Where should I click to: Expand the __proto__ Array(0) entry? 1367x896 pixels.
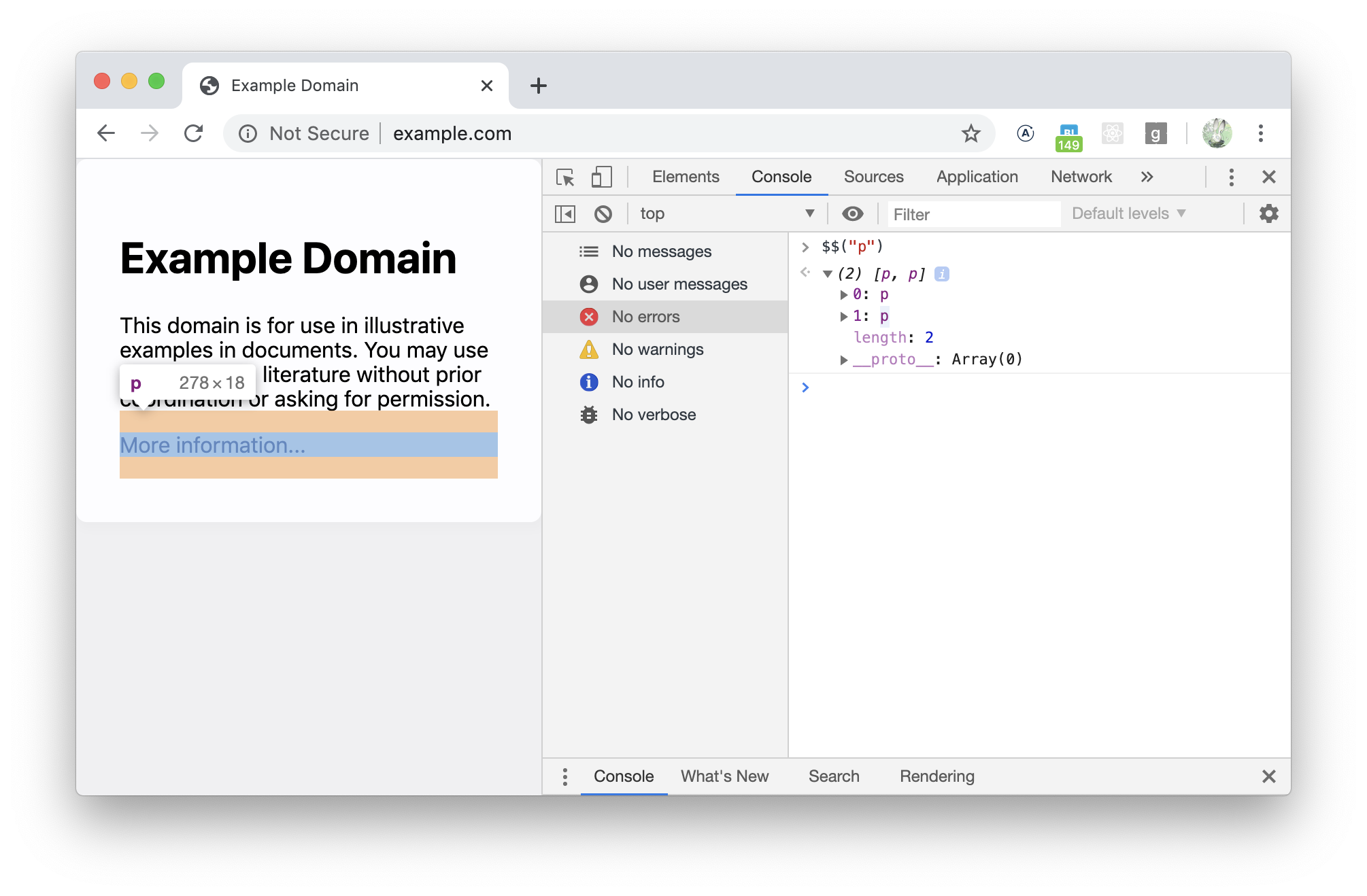pyautogui.click(x=844, y=360)
